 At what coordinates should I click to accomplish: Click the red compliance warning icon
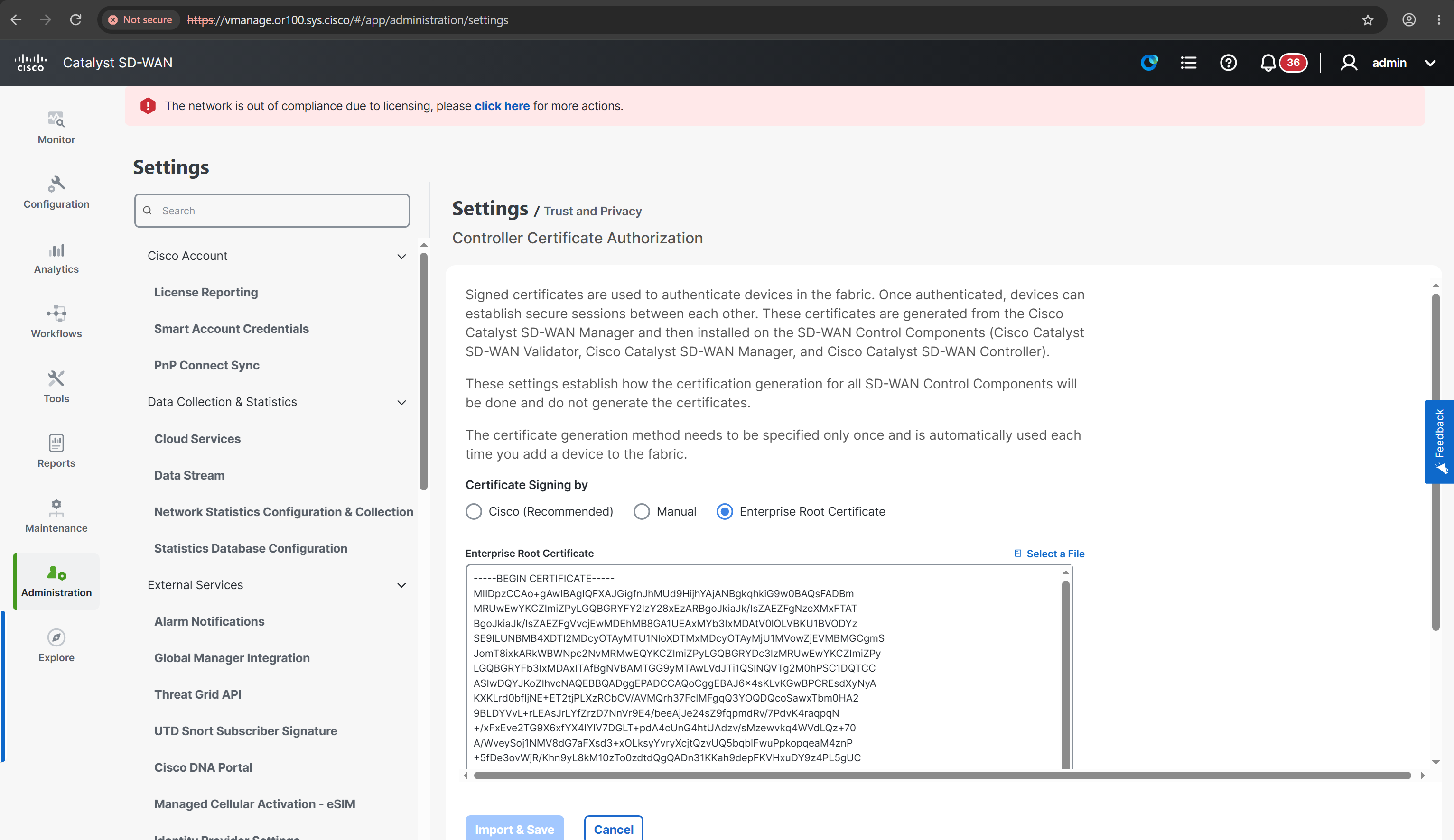point(148,105)
